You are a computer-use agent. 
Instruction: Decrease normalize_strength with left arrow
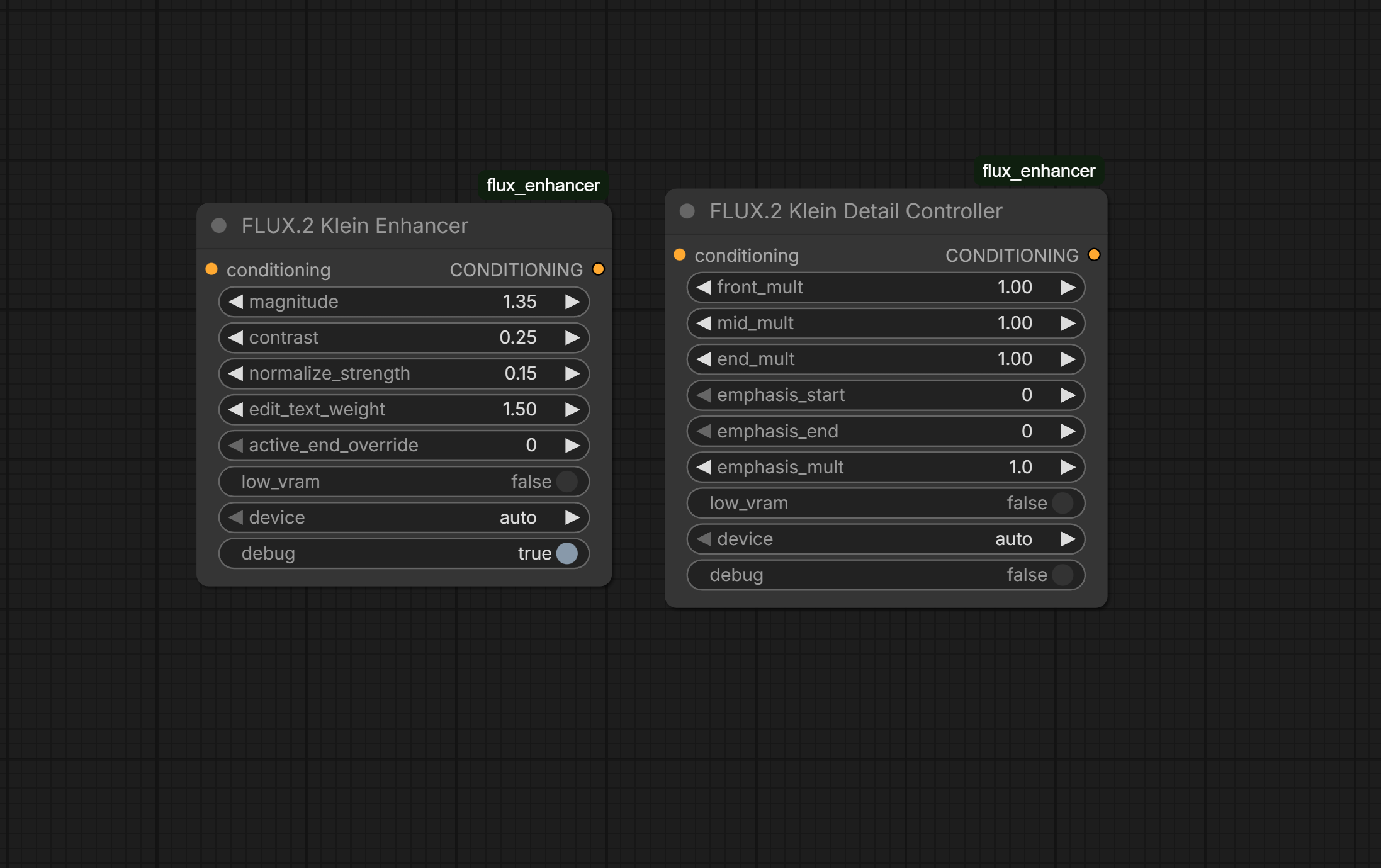click(x=235, y=373)
